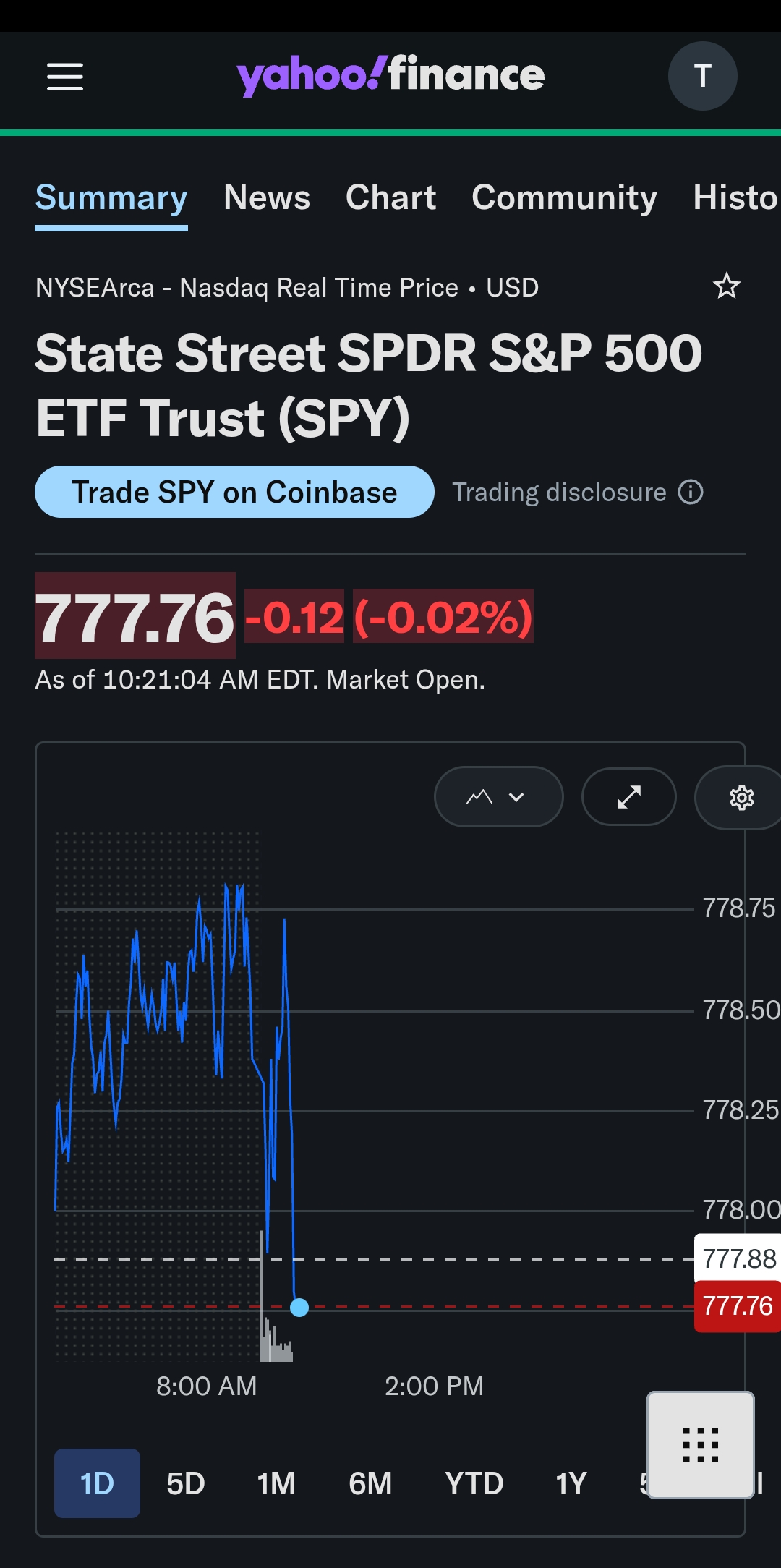Go to Yahoo Finance home logo

point(390,75)
